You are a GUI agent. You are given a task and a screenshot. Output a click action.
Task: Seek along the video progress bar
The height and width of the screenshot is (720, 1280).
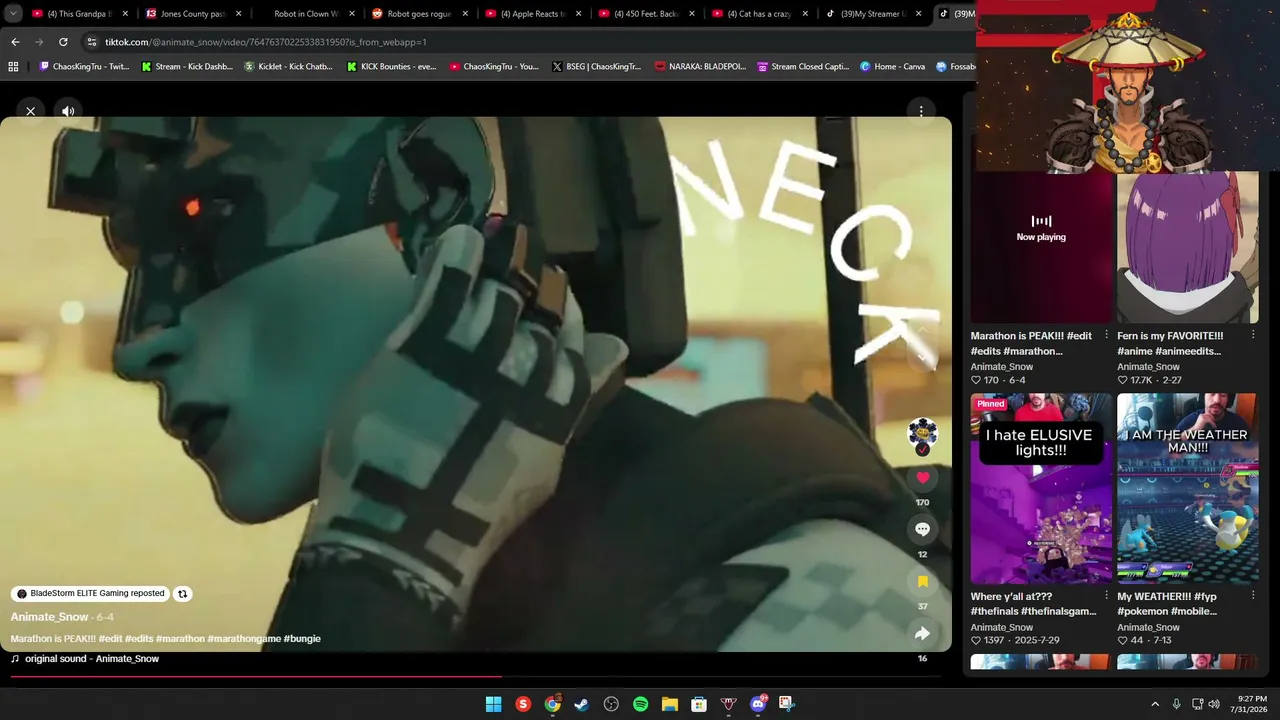[474, 677]
